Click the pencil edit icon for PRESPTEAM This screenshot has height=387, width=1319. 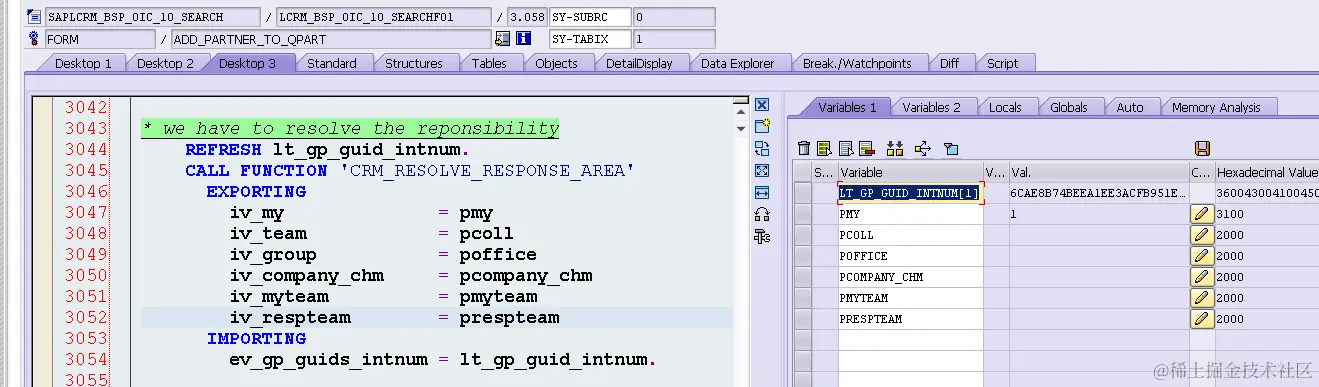click(x=1201, y=319)
